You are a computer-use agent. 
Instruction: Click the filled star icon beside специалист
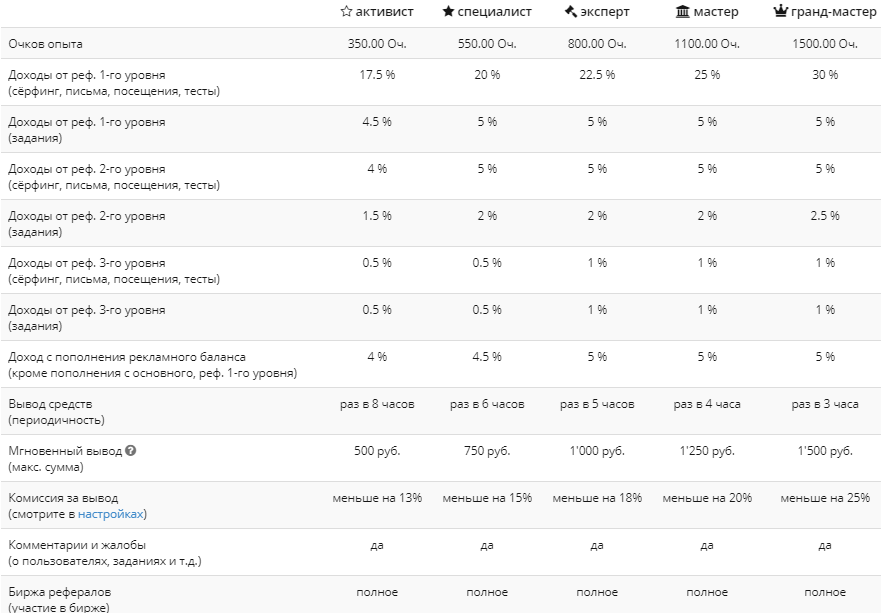point(447,12)
